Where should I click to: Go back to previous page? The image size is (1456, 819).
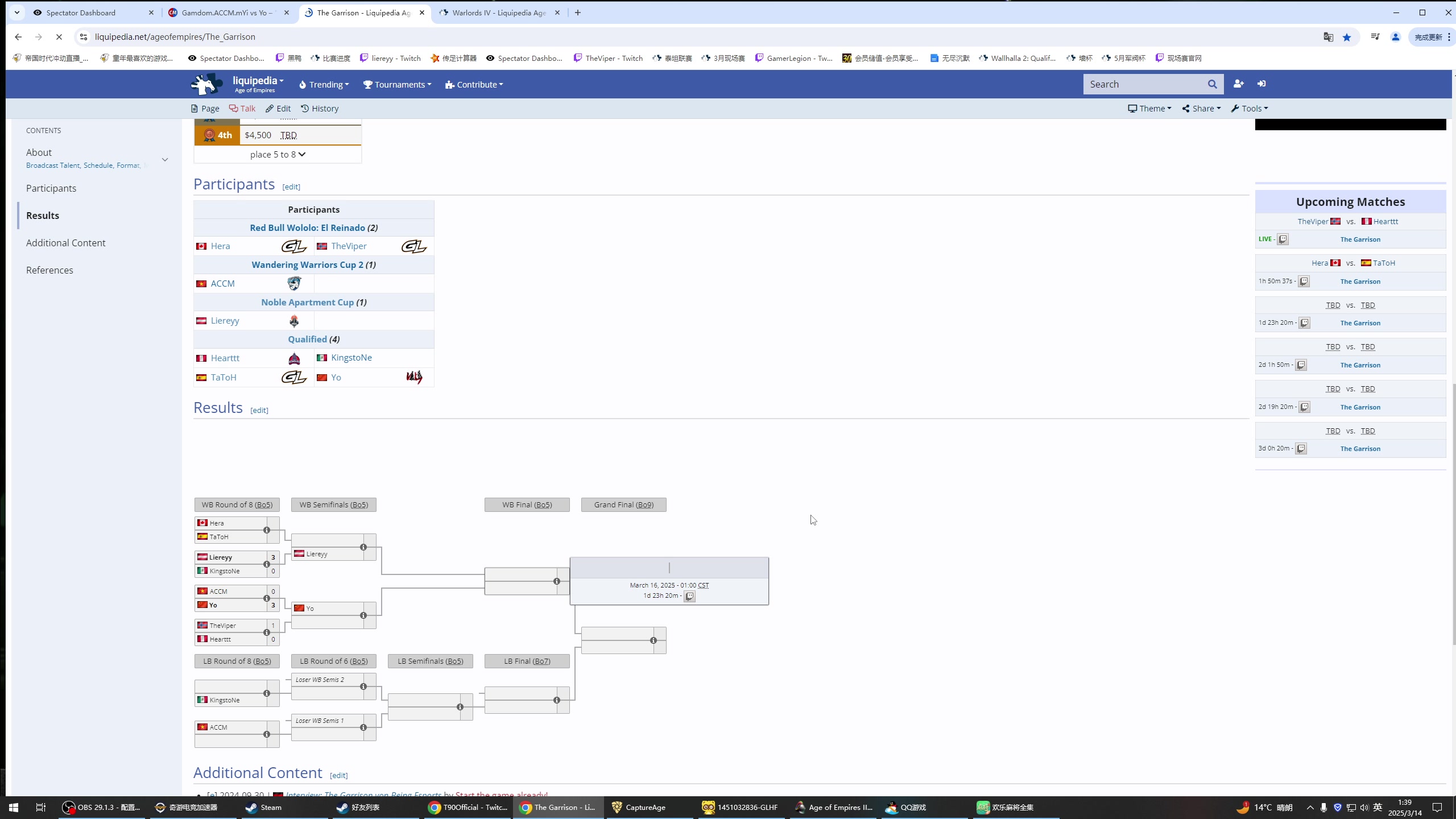[18, 37]
